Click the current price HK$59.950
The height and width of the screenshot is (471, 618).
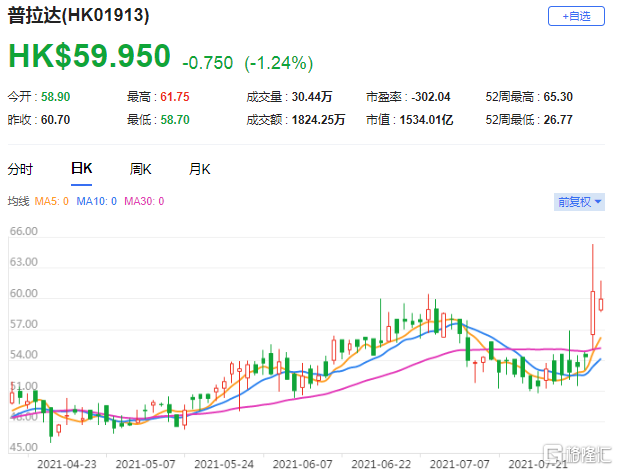[89, 56]
